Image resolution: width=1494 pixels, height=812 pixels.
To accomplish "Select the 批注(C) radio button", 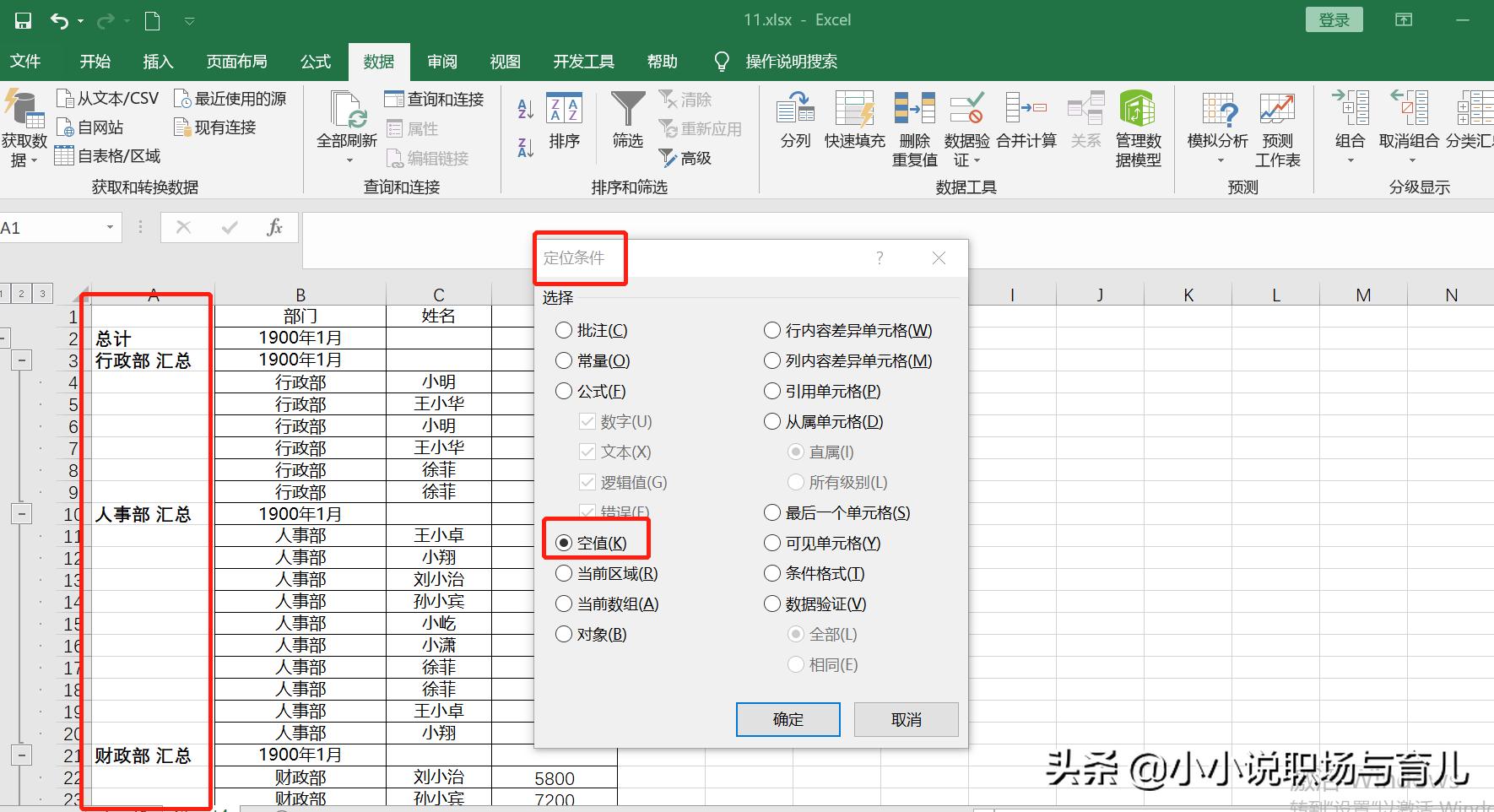I will (564, 330).
